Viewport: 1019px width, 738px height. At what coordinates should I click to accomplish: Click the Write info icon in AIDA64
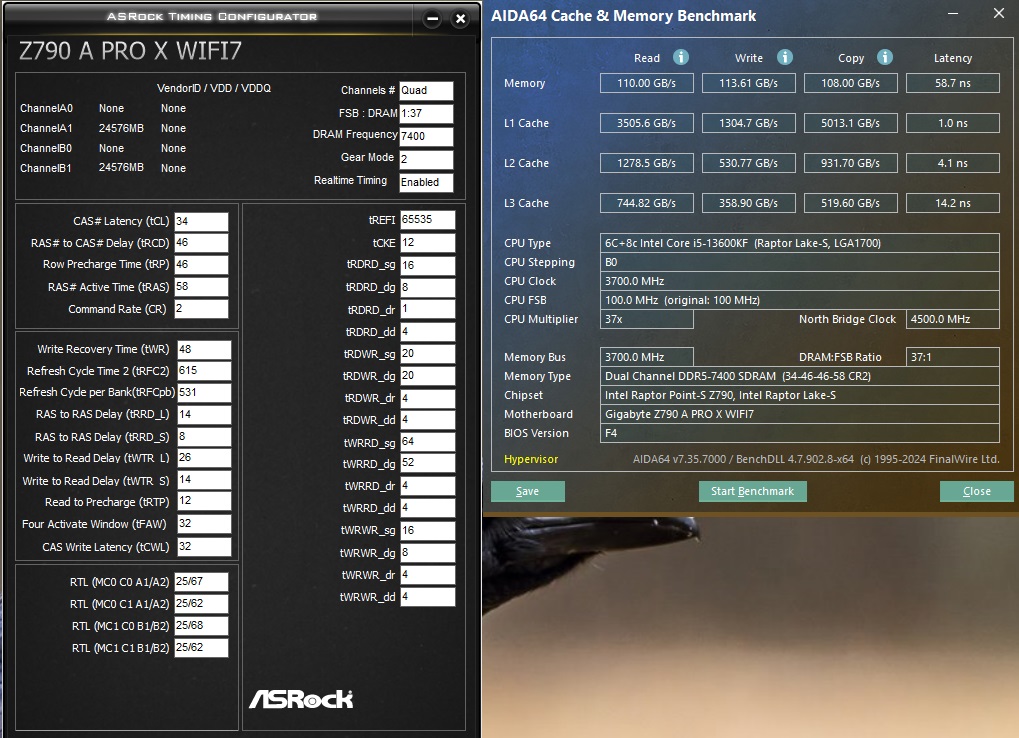pyautogui.click(x=785, y=57)
